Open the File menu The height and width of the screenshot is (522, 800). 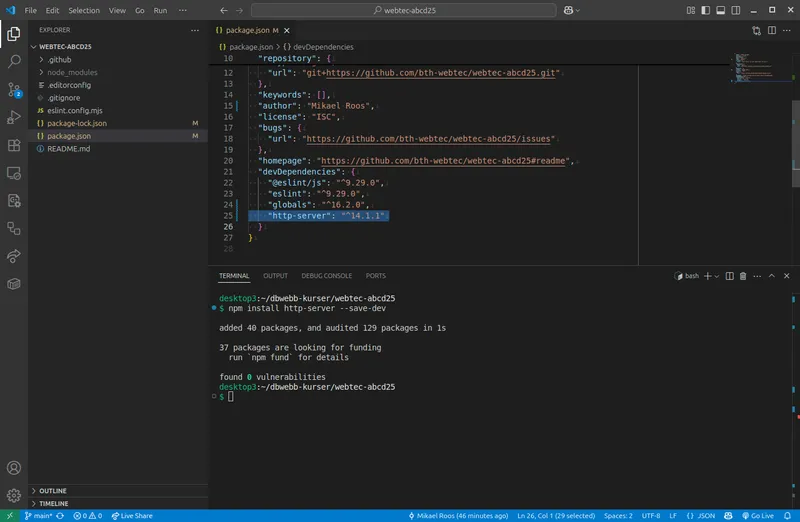tap(31, 10)
